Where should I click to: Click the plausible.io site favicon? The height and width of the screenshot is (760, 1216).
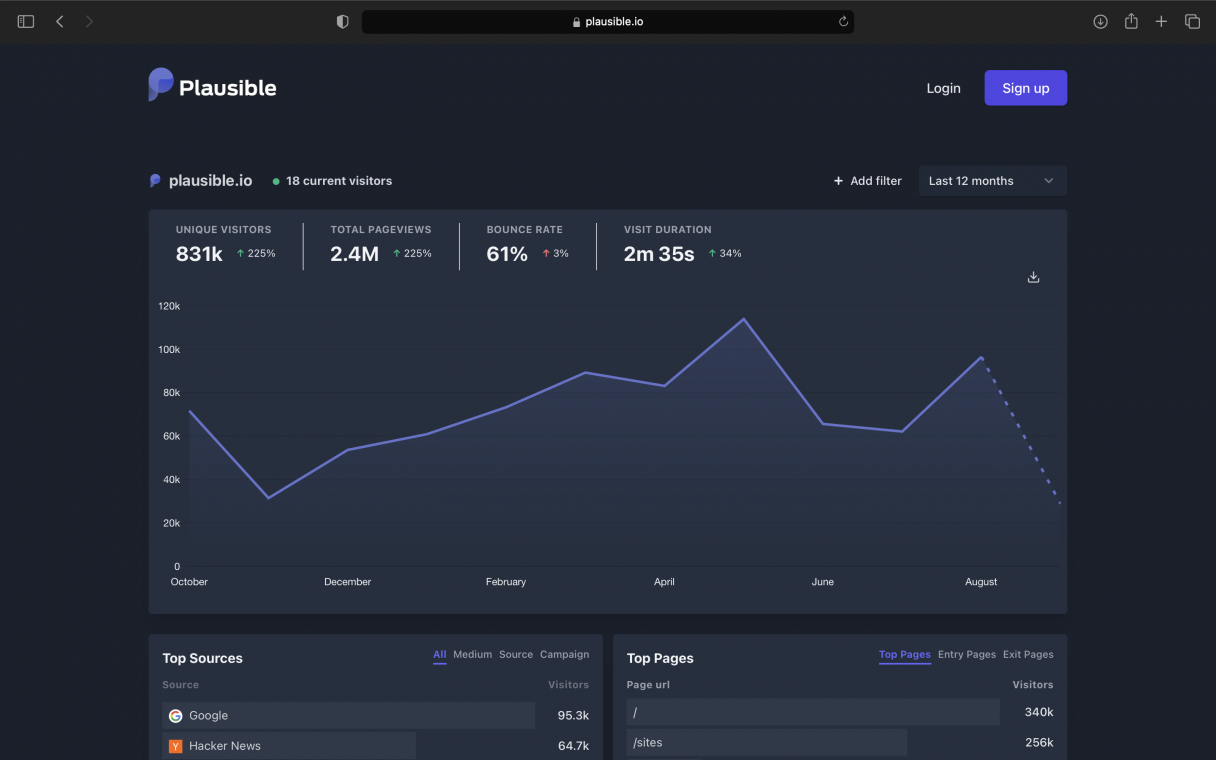155,181
